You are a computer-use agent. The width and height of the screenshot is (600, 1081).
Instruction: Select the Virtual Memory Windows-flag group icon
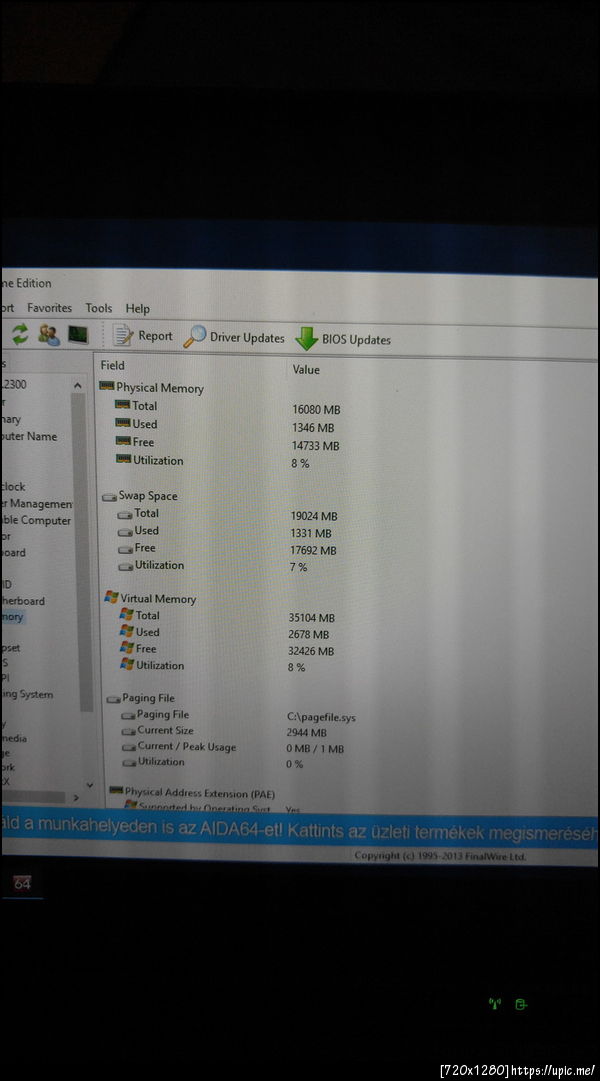pos(111,597)
